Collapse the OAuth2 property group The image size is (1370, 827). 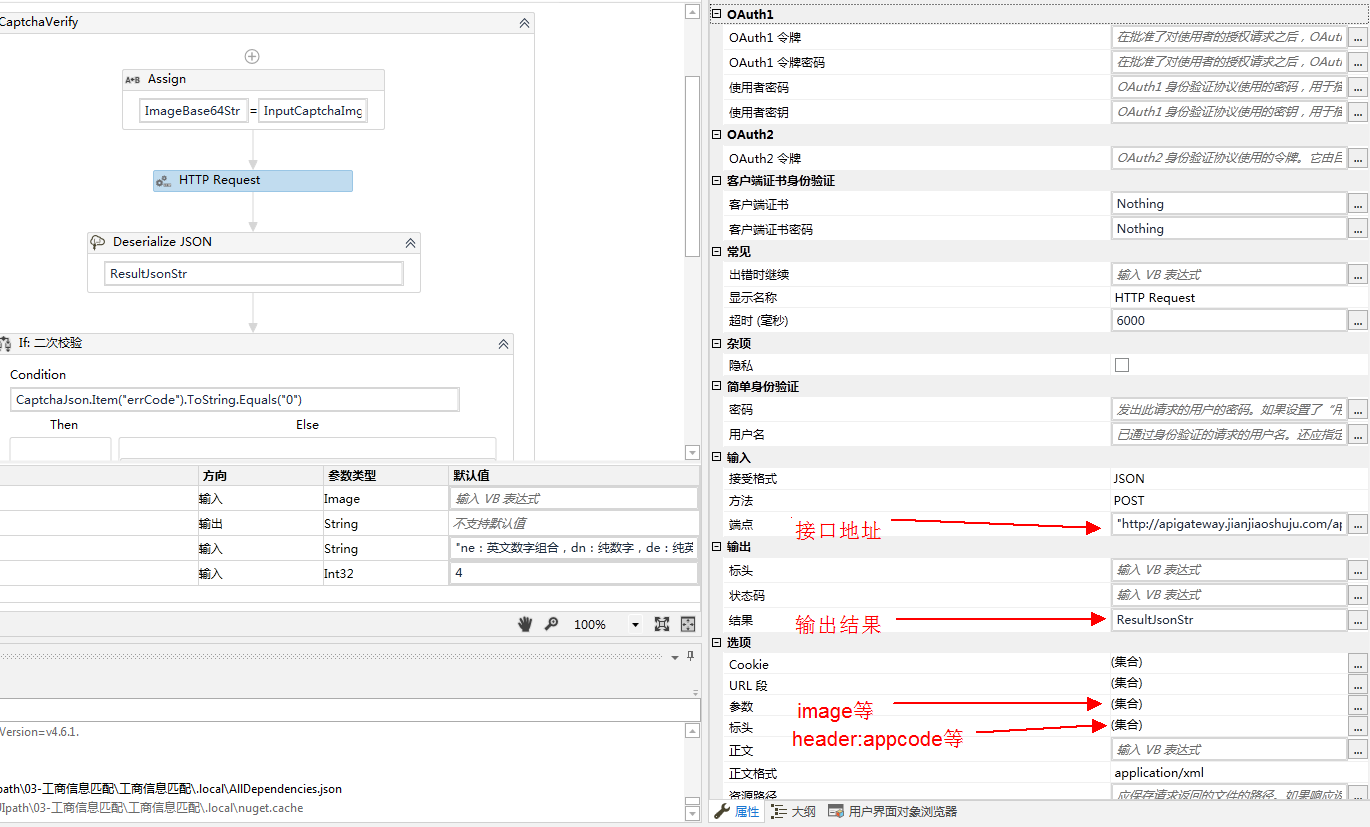[716, 135]
